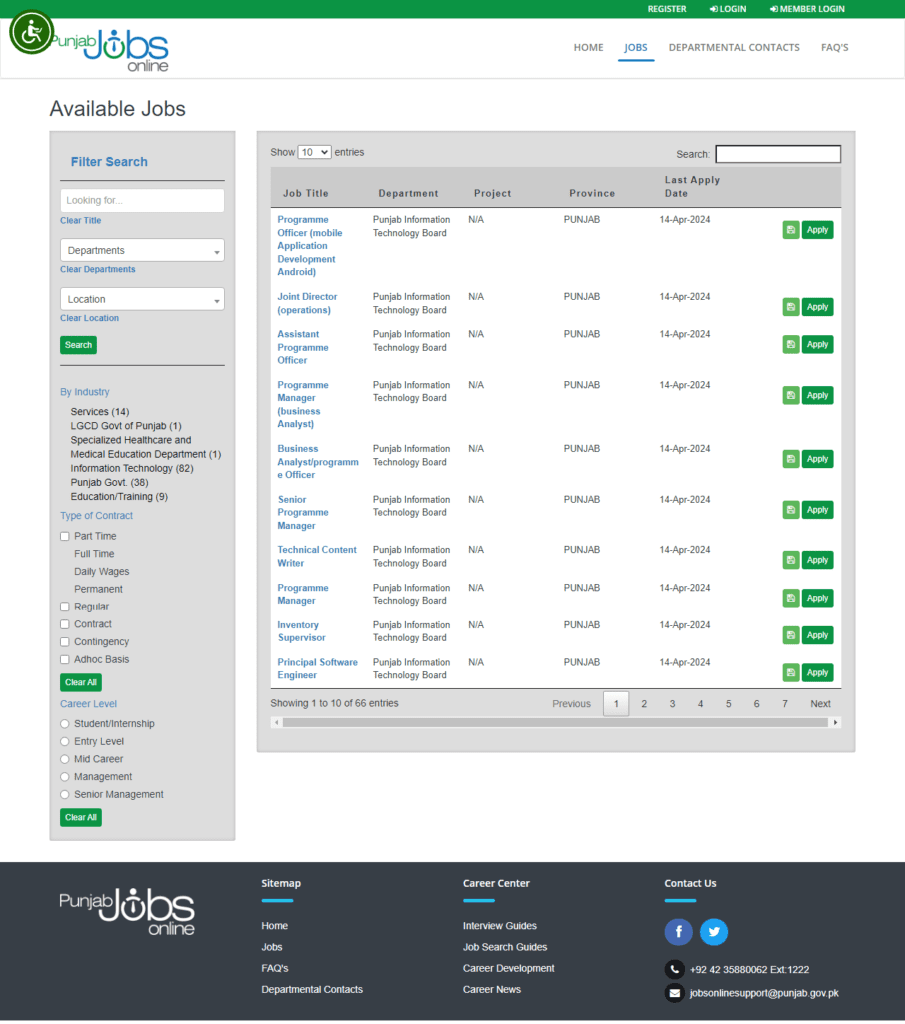The image size is (905, 1024).
Task: Click the green Search filter button
Action: pos(78,345)
